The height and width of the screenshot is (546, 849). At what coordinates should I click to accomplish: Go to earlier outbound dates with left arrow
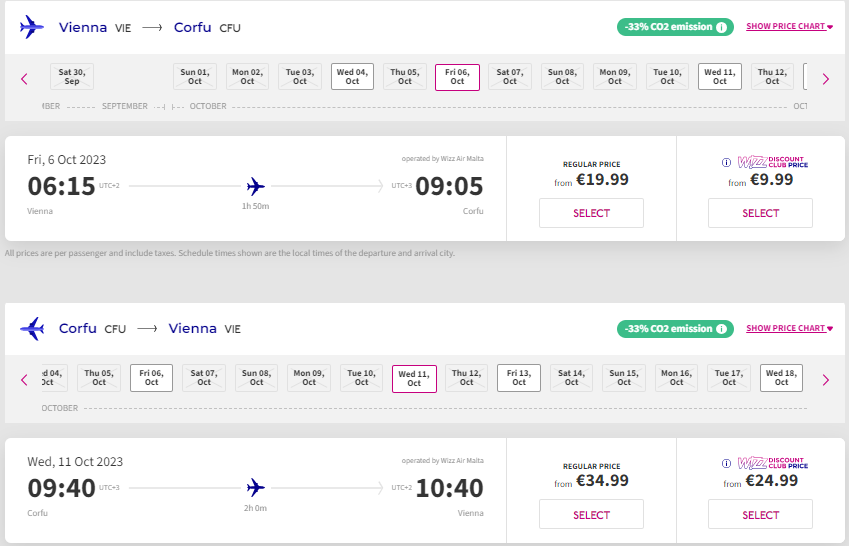tap(24, 79)
